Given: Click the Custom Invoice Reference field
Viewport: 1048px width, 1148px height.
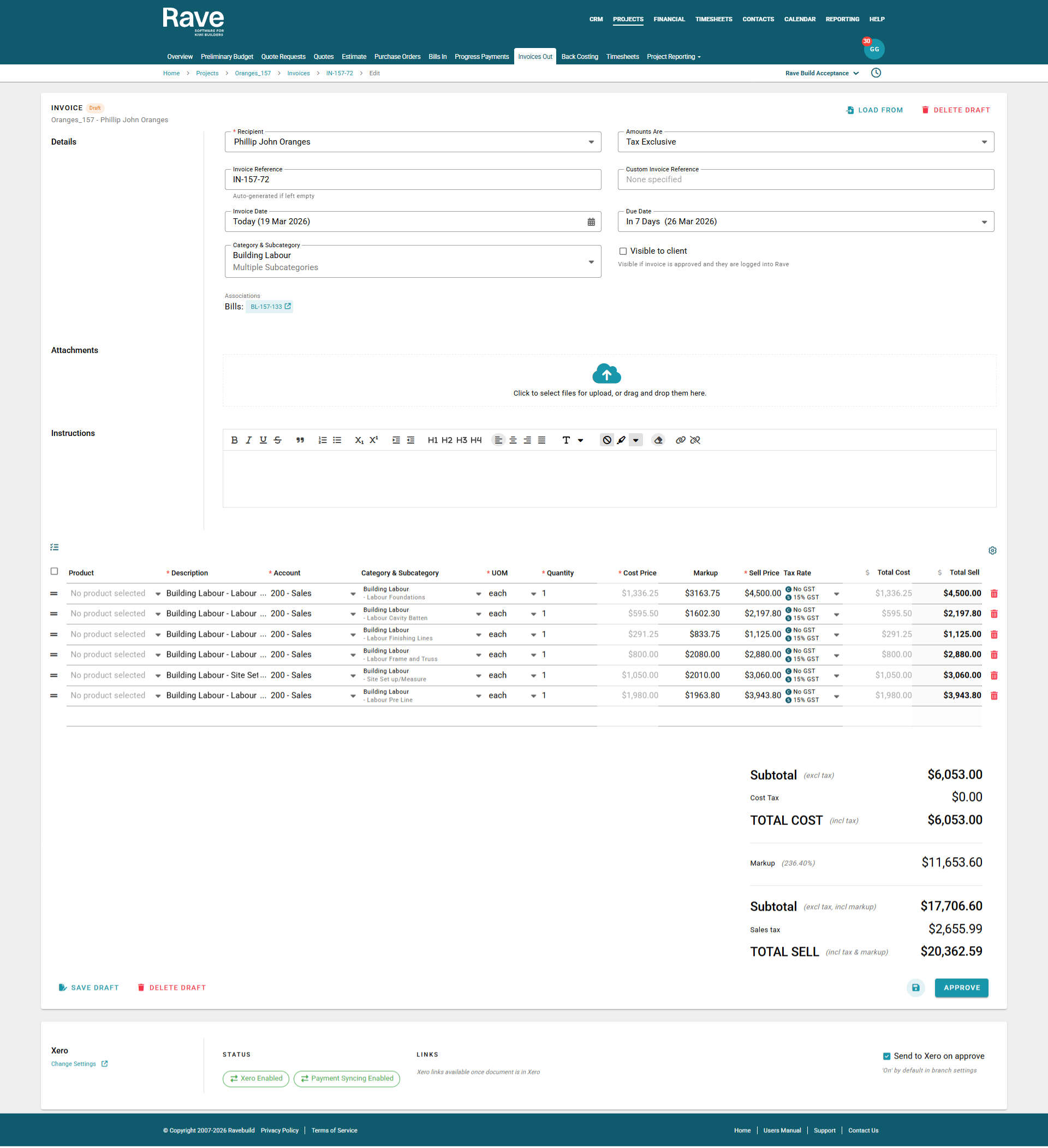Looking at the screenshot, I should [805, 180].
